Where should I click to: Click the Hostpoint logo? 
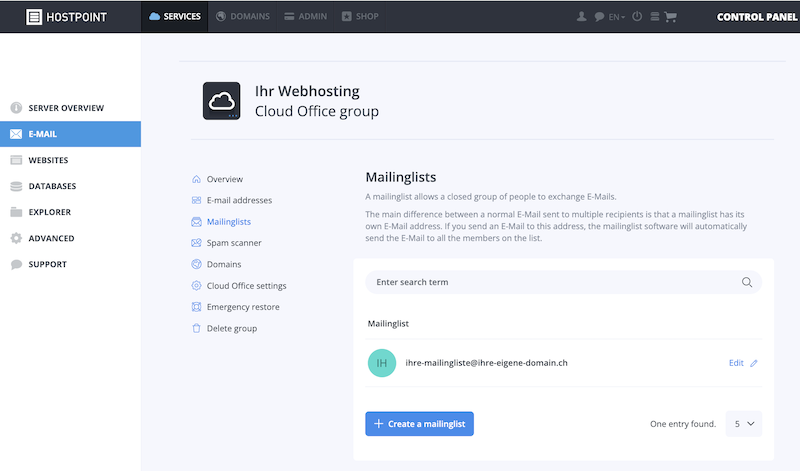point(66,17)
